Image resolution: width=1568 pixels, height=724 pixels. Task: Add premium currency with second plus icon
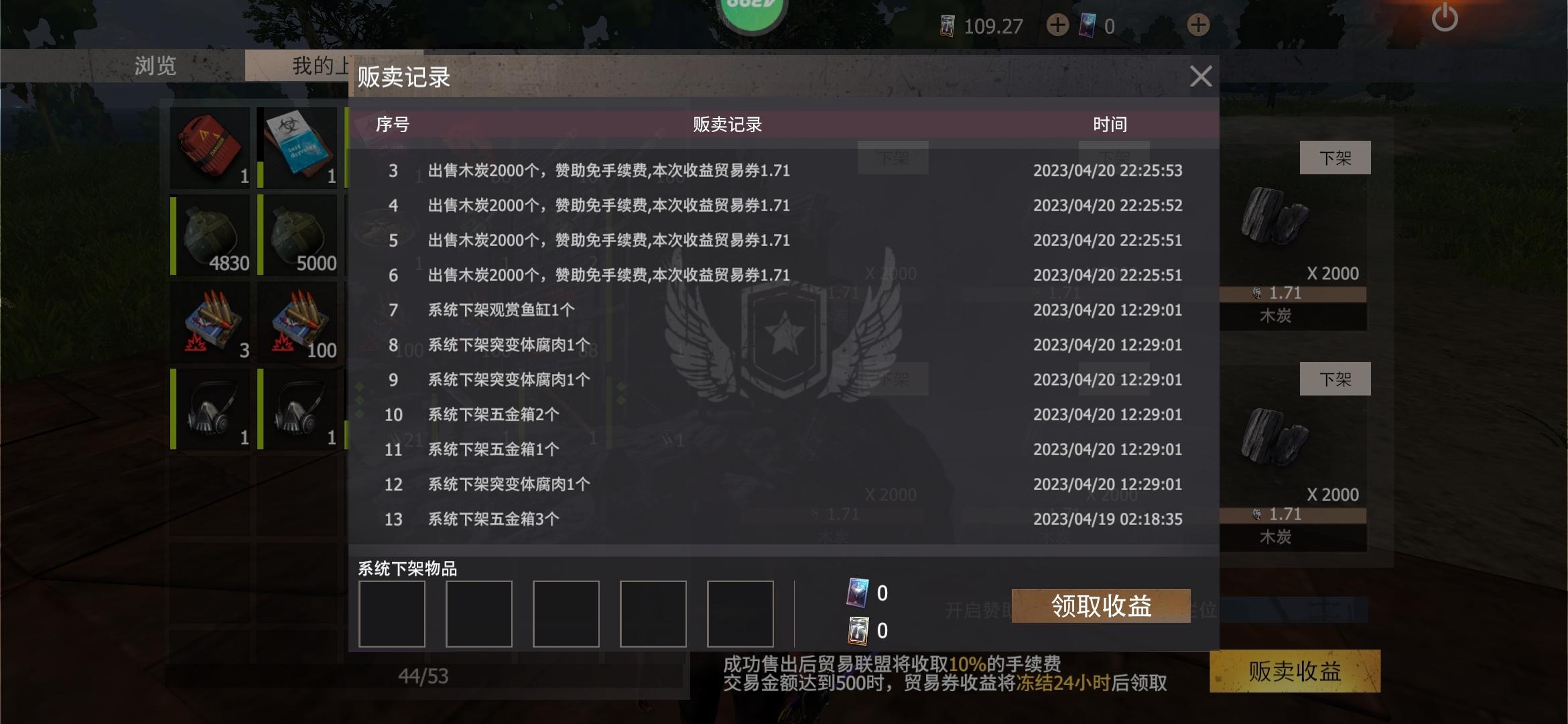click(x=1198, y=25)
